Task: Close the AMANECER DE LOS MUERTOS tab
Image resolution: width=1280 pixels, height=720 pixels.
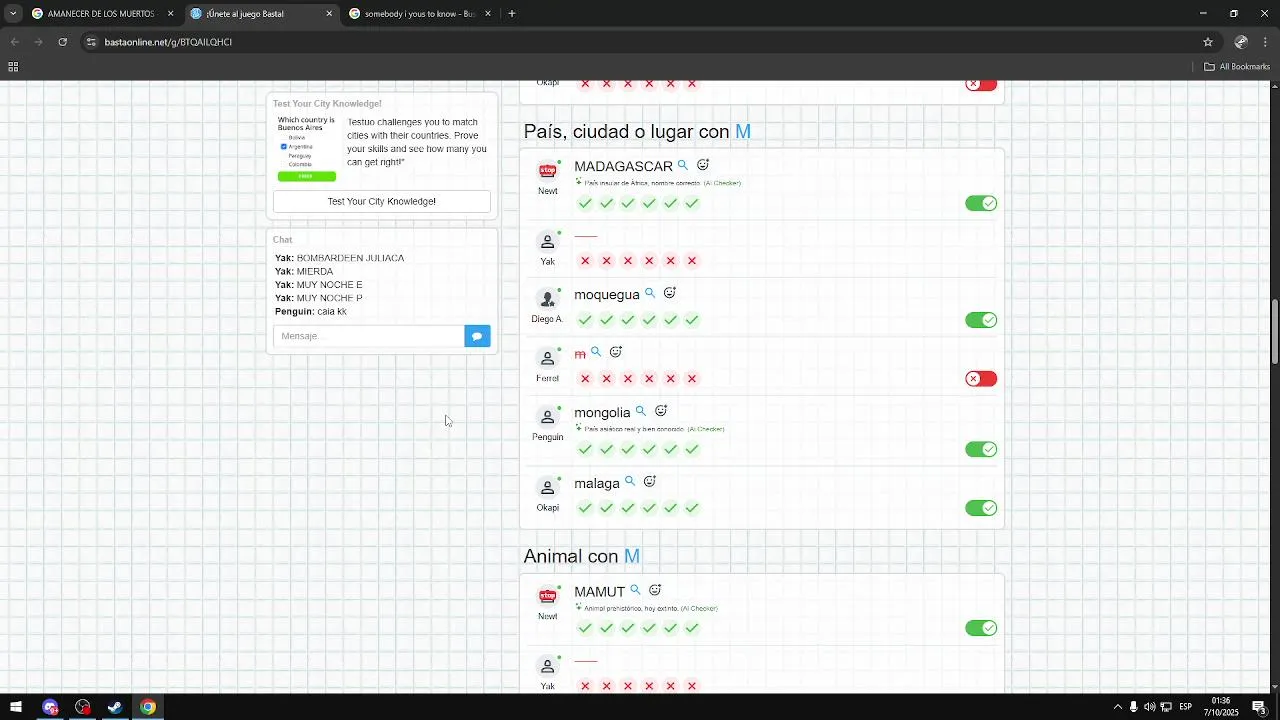Action: [x=170, y=14]
